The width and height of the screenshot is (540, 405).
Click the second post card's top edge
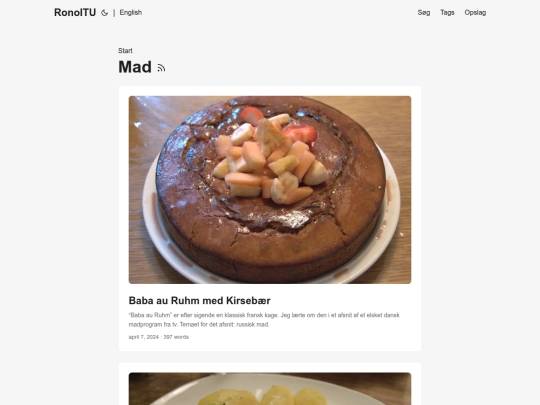pyautogui.click(x=270, y=366)
